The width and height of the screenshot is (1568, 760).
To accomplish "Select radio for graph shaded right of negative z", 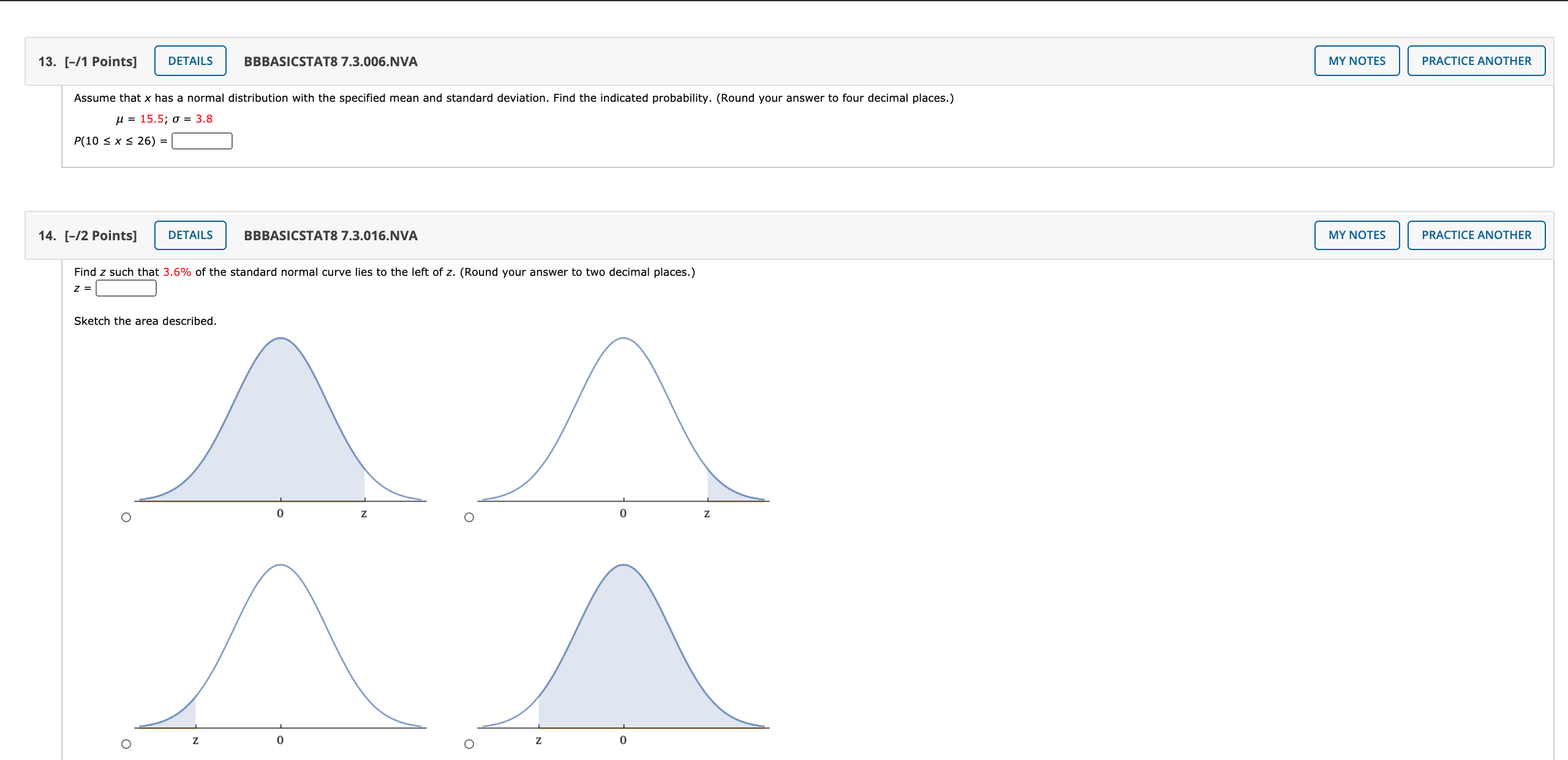I will pos(469,744).
